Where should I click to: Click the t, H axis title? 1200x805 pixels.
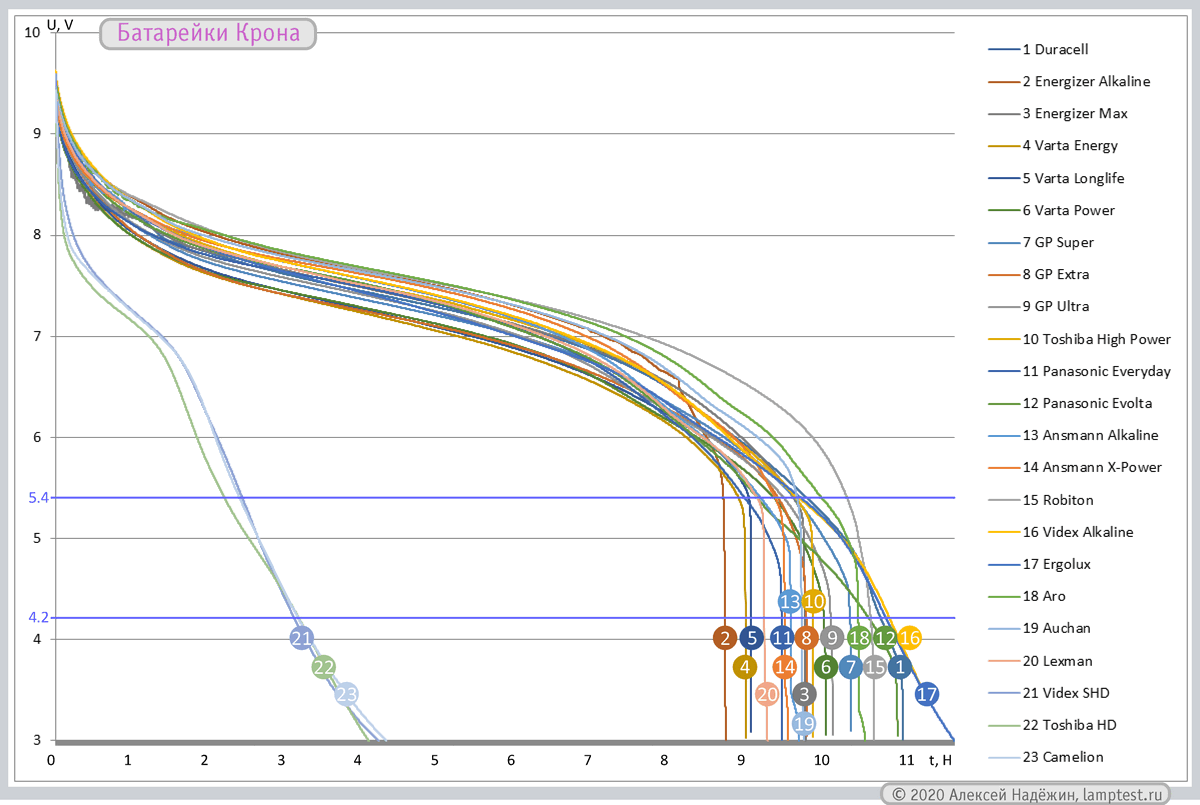[940, 760]
